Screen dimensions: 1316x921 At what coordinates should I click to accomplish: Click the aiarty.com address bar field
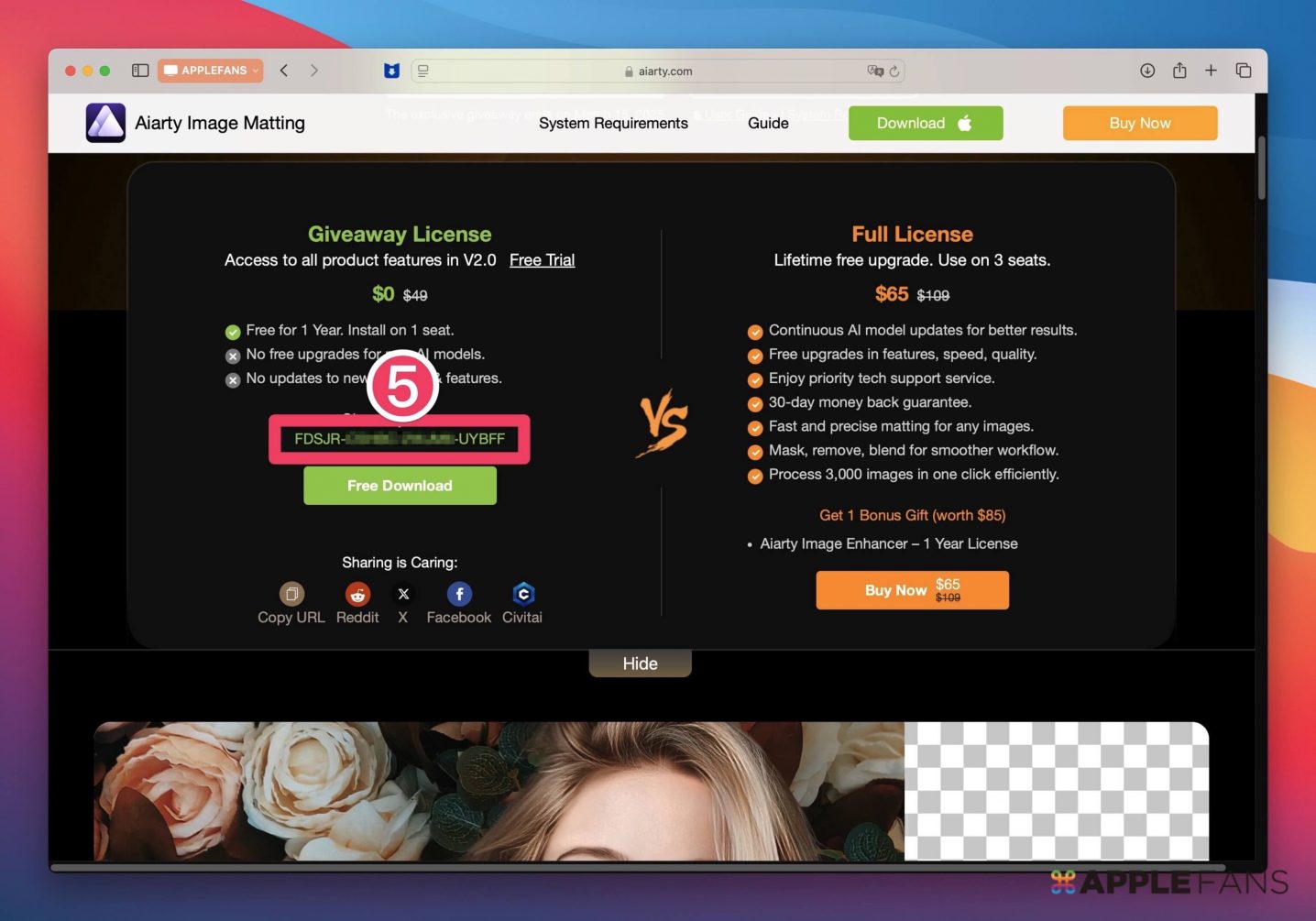(x=658, y=71)
